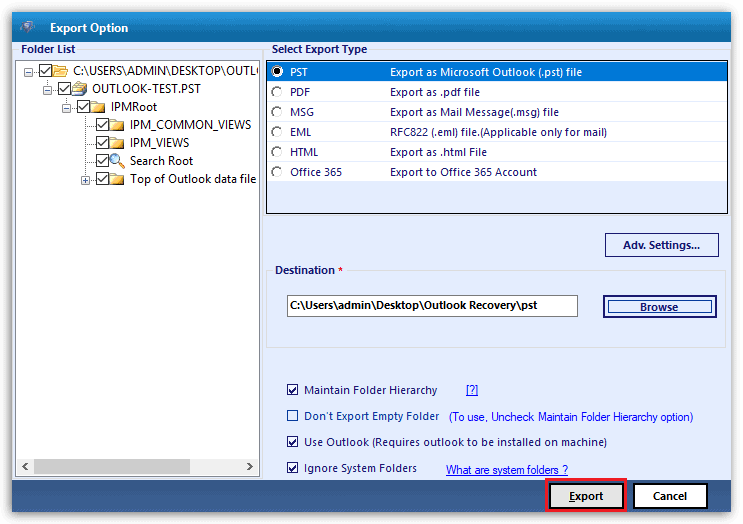
Task: Click 'Export as Microsoft Outlook (.pst) file' text
Action: pyautogui.click(x=486, y=72)
